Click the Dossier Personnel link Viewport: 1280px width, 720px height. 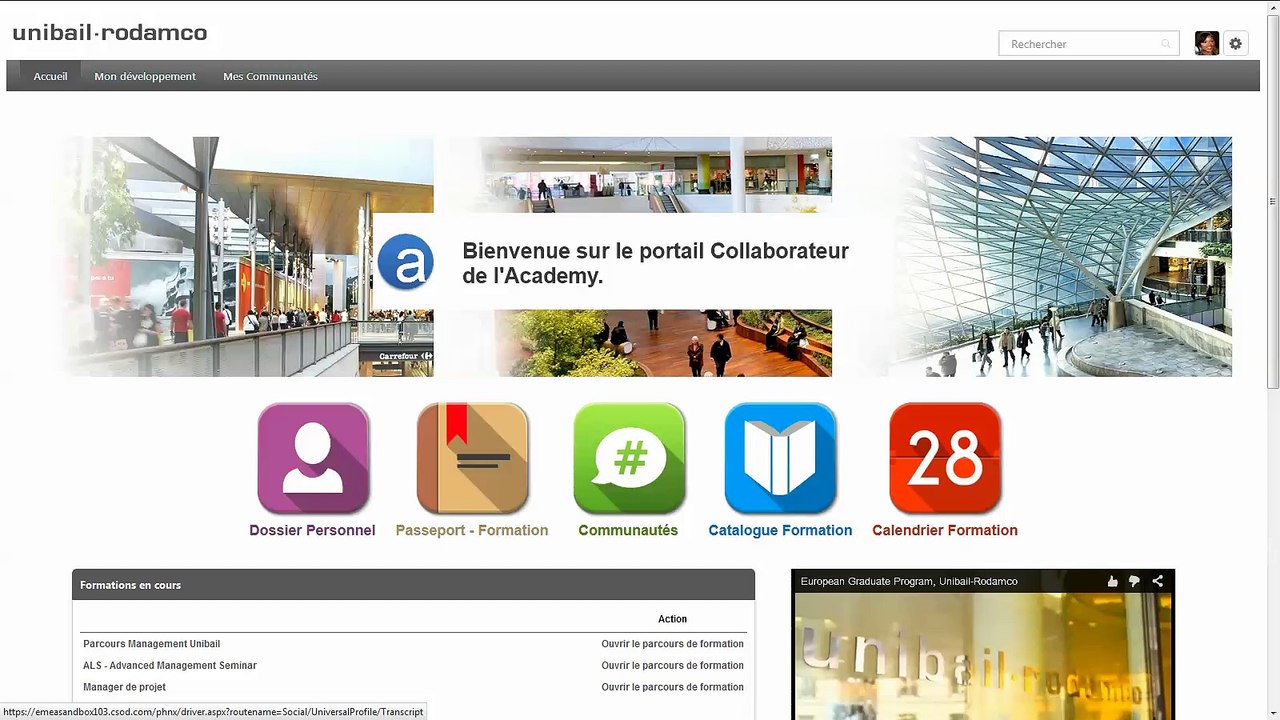click(x=312, y=531)
